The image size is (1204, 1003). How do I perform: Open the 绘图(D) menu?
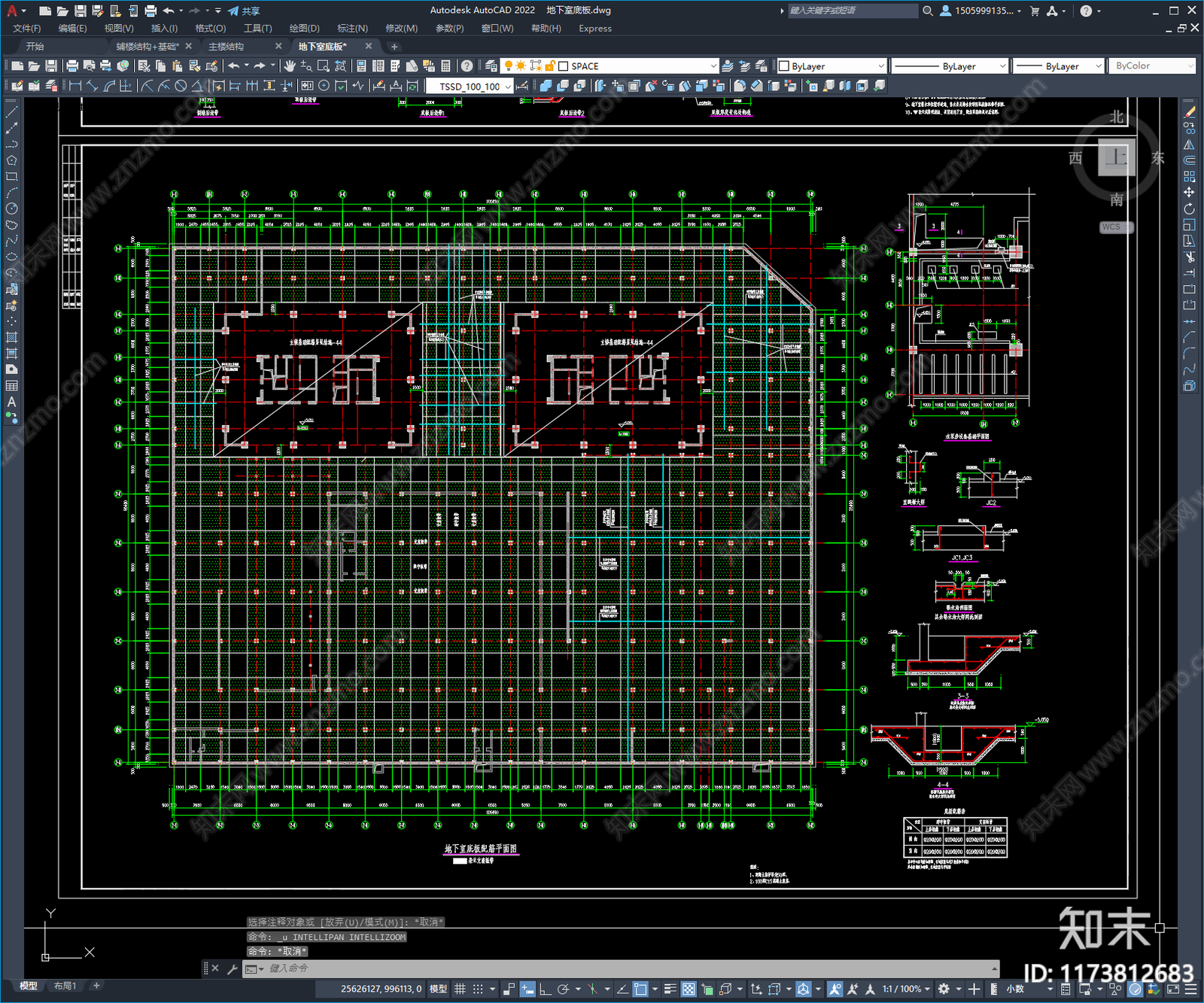(x=305, y=29)
